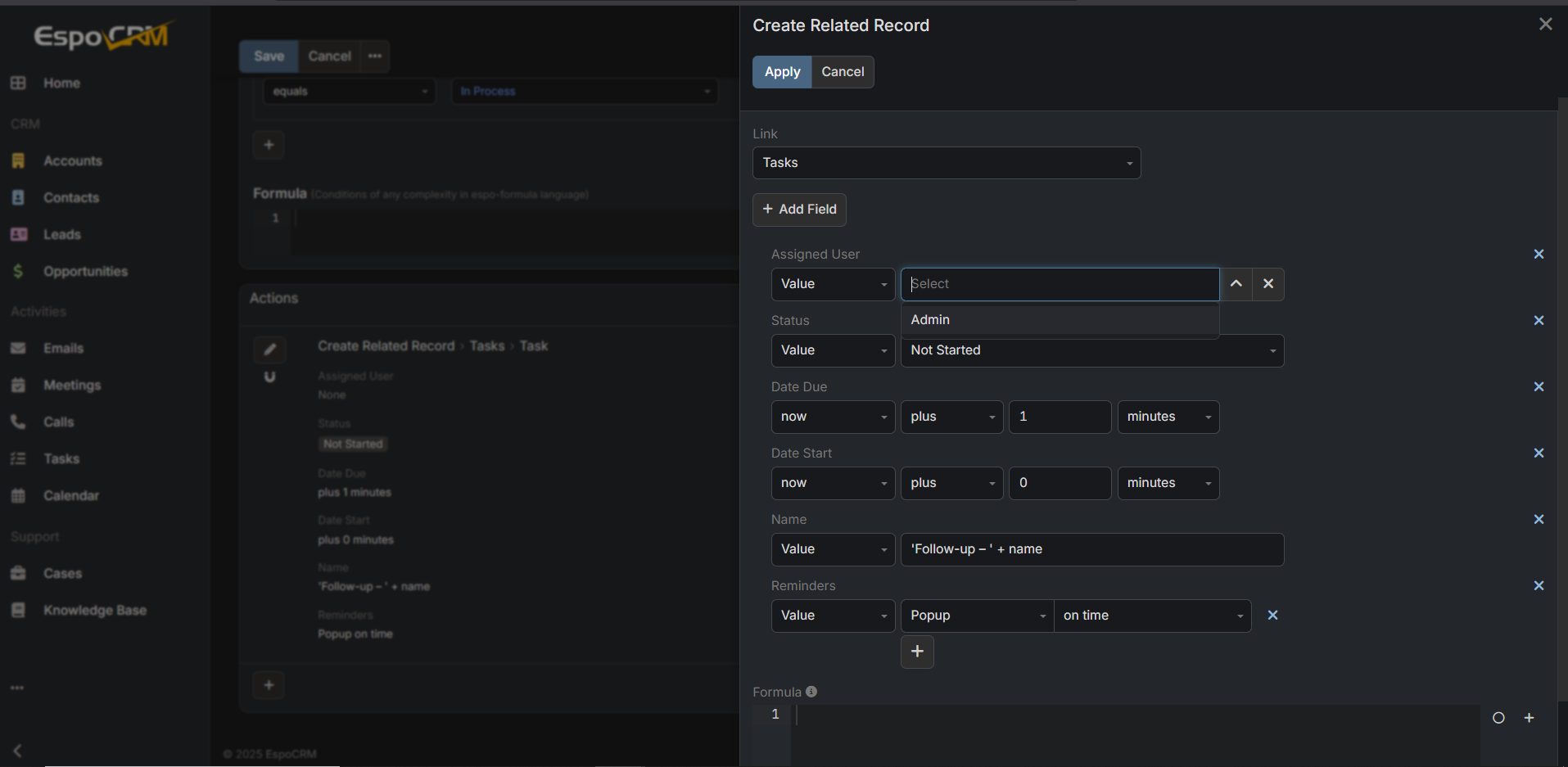Click the Meetings calendar icon
The height and width of the screenshot is (767, 1568).
click(18, 386)
